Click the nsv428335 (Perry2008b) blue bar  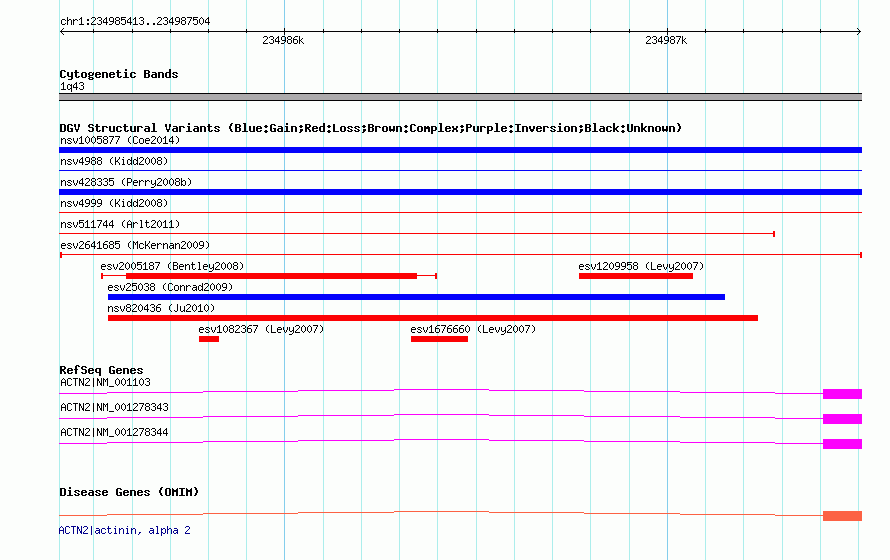coord(460,192)
